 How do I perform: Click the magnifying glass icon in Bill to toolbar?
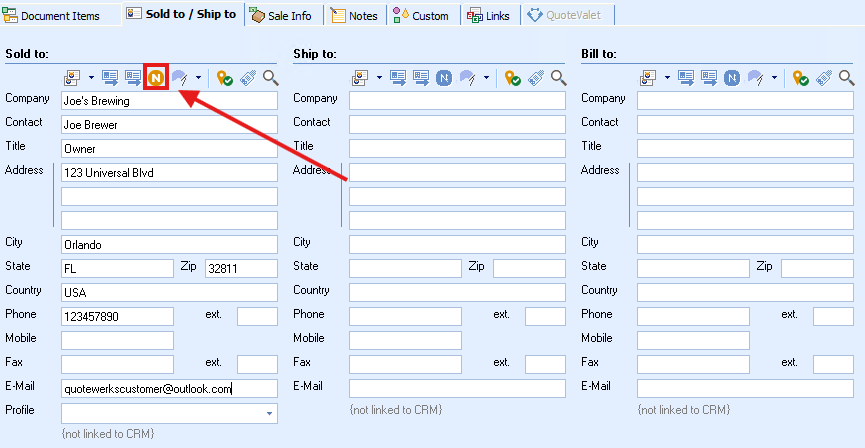point(845,77)
